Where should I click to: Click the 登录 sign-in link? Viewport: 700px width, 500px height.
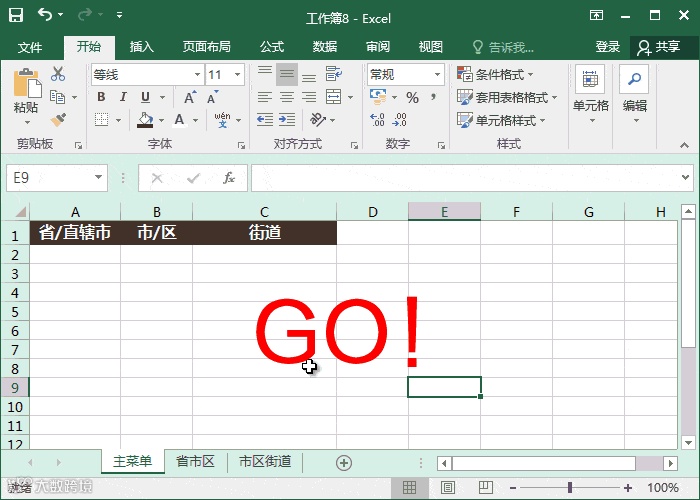(608, 47)
